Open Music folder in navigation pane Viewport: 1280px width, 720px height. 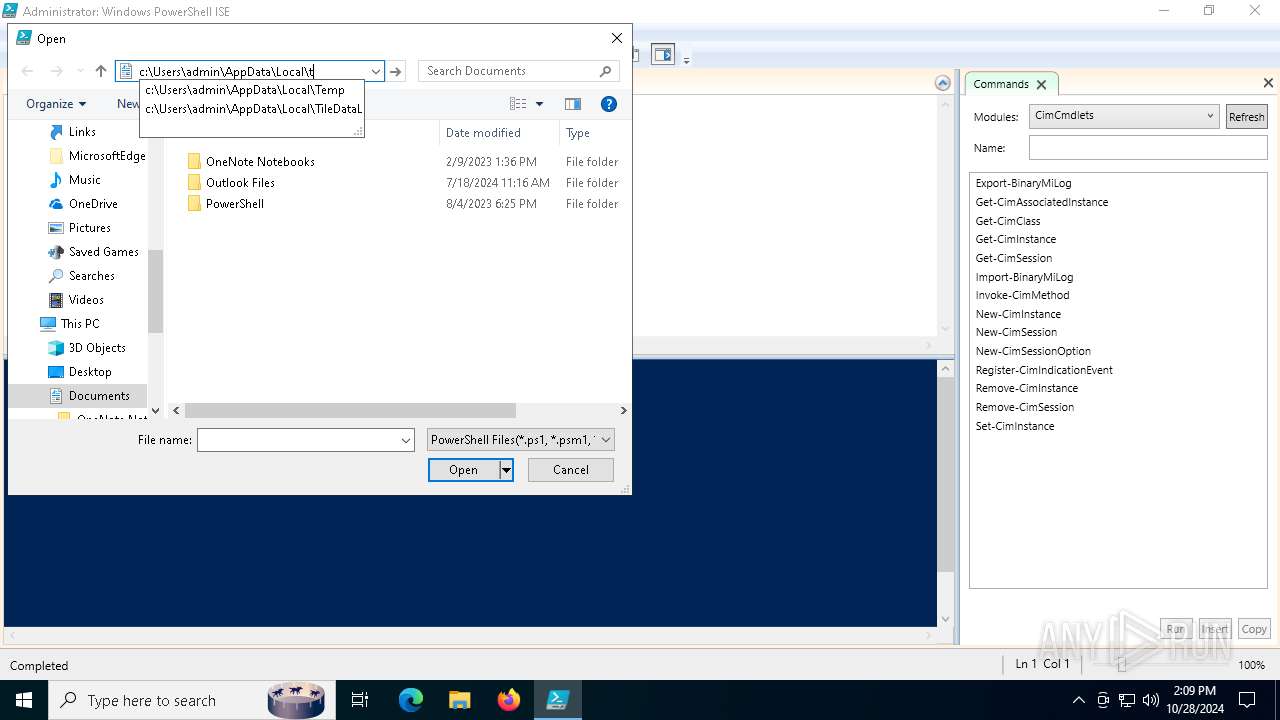coord(84,180)
